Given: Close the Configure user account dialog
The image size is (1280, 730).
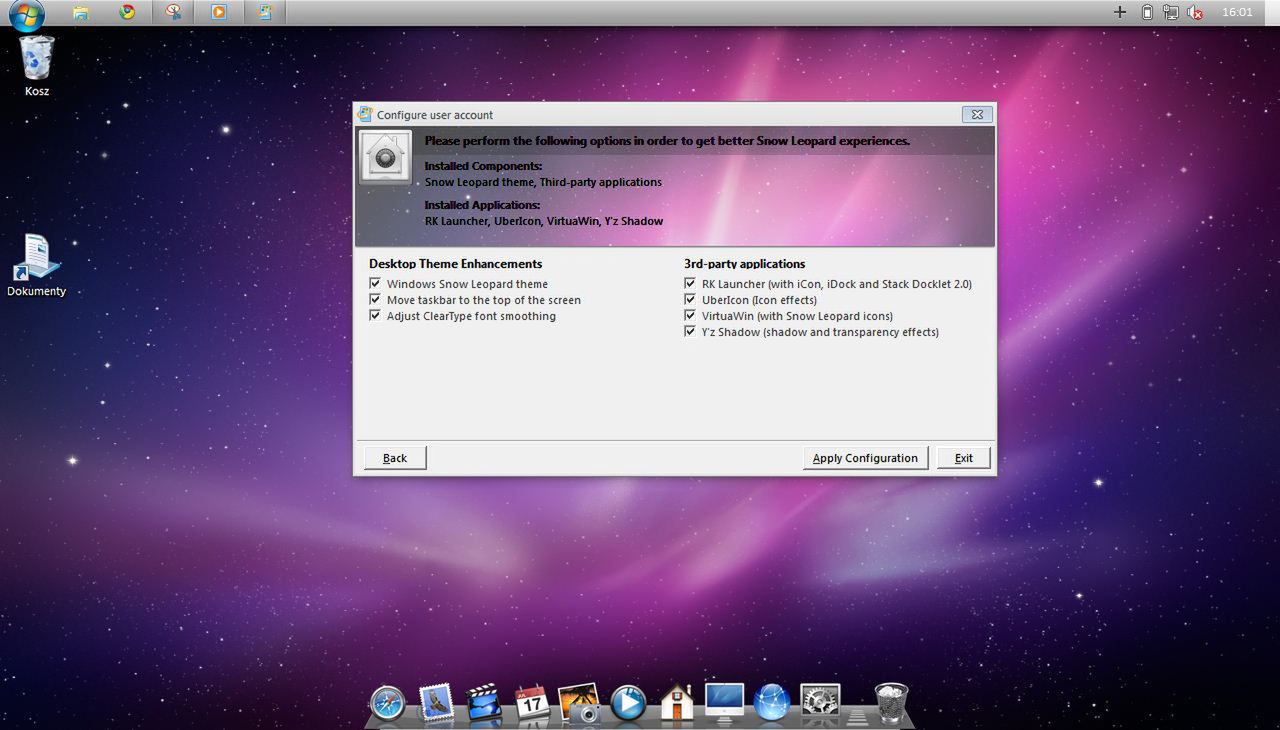Looking at the screenshot, I should pyautogui.click(x=977, y=114).
